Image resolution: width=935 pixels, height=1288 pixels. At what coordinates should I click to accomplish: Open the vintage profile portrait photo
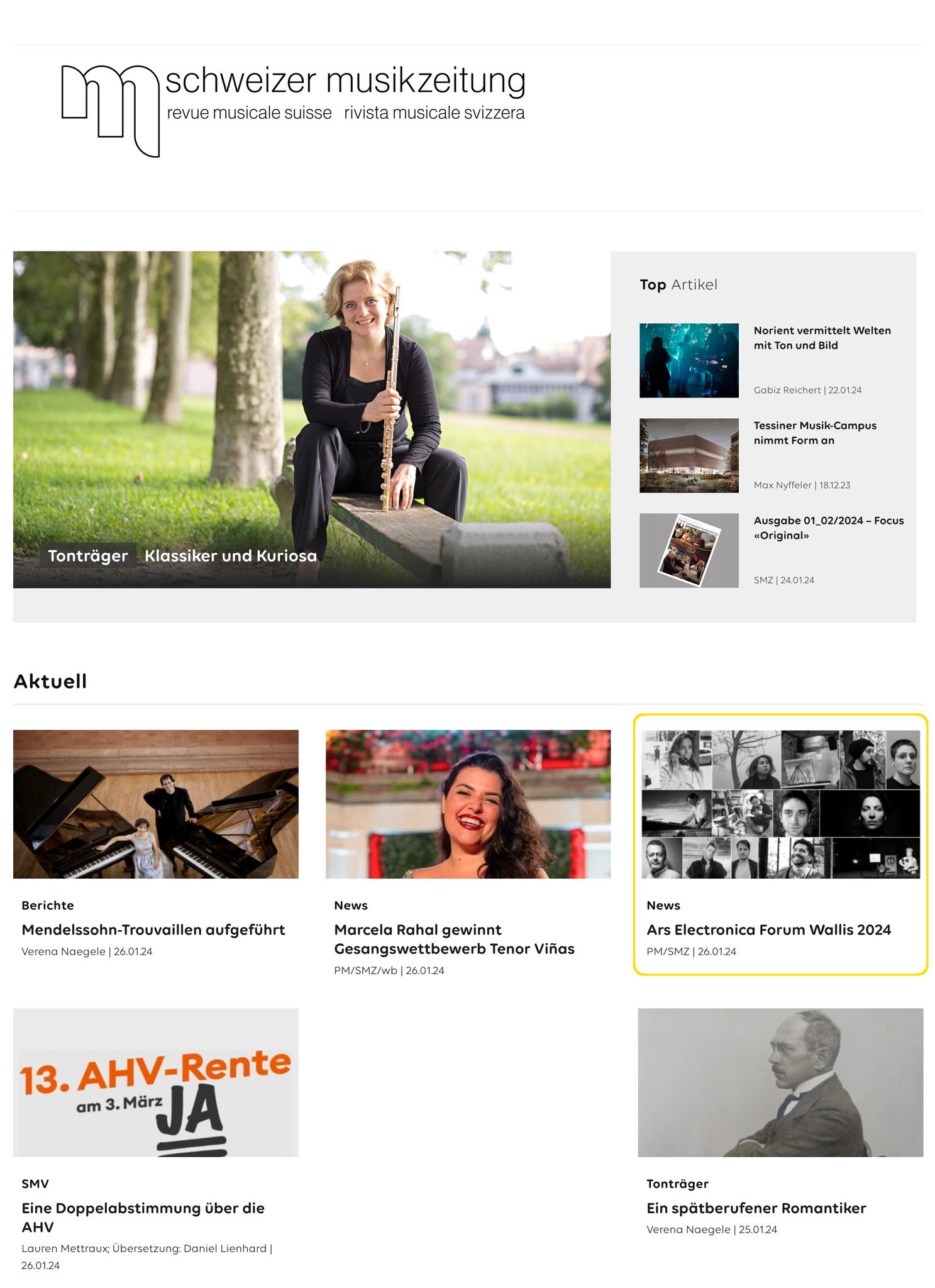pos(780,1082)
